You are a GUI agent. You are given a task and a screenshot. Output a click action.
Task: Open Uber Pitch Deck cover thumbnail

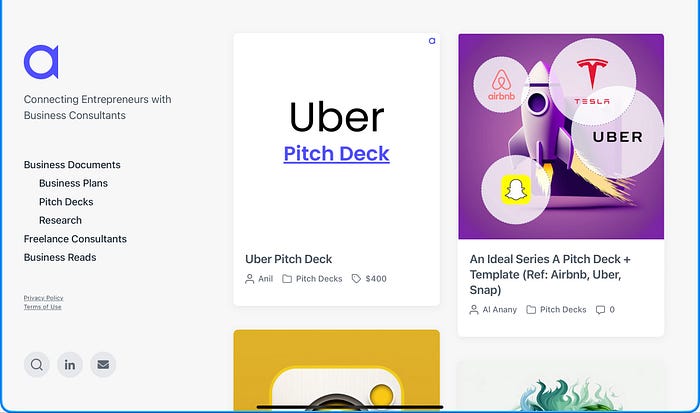(337, 137)
